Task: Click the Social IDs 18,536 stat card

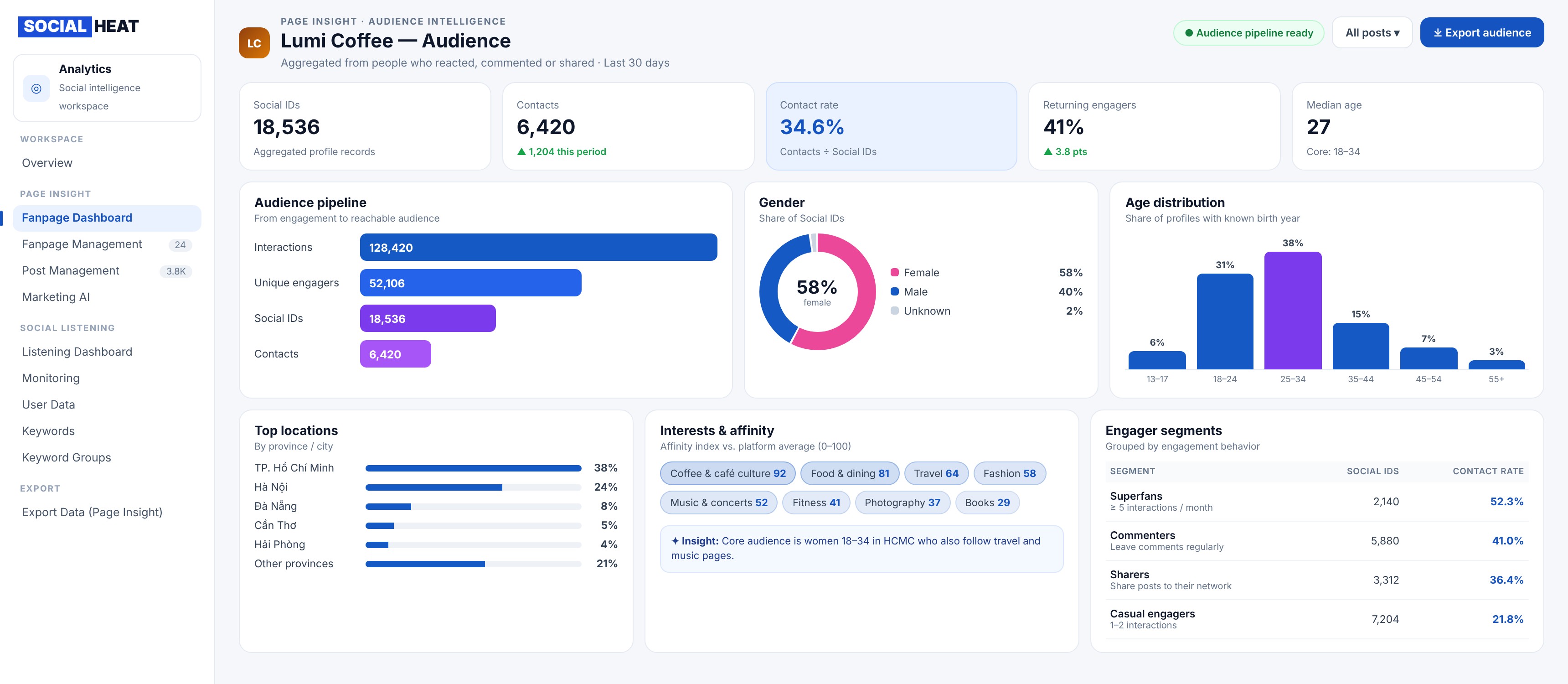Action: pos(365,127)
